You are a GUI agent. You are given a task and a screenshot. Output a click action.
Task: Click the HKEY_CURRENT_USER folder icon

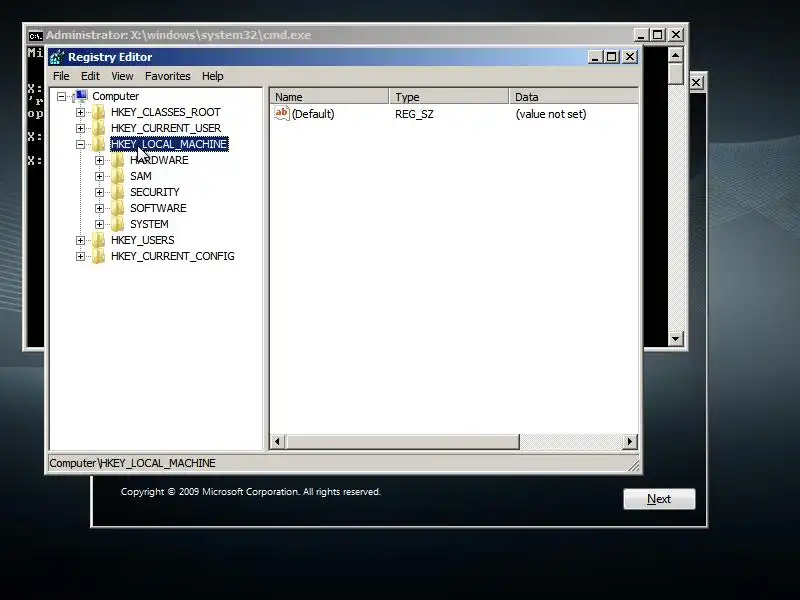click(98, 128)
